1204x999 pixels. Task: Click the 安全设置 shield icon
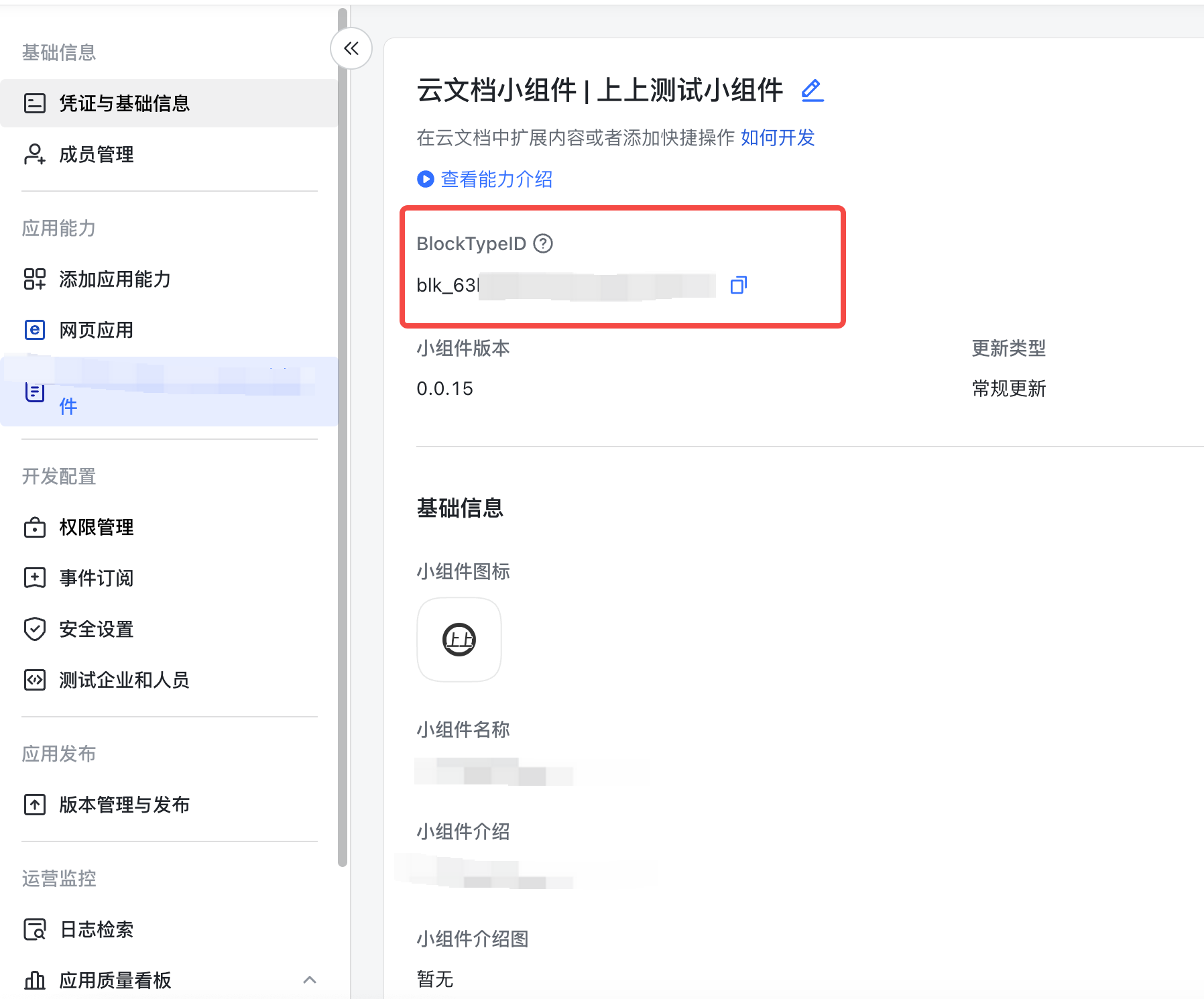pyautogui.click(x=35, y=629)
